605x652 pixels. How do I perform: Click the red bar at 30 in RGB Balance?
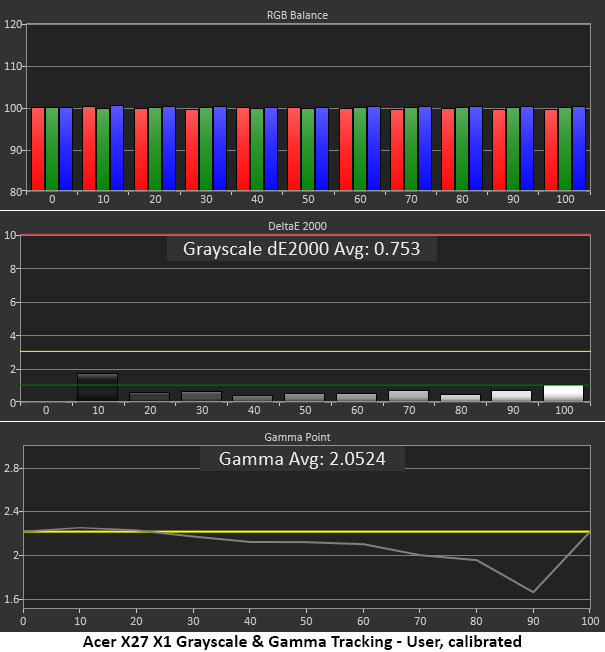click(192, 150)
